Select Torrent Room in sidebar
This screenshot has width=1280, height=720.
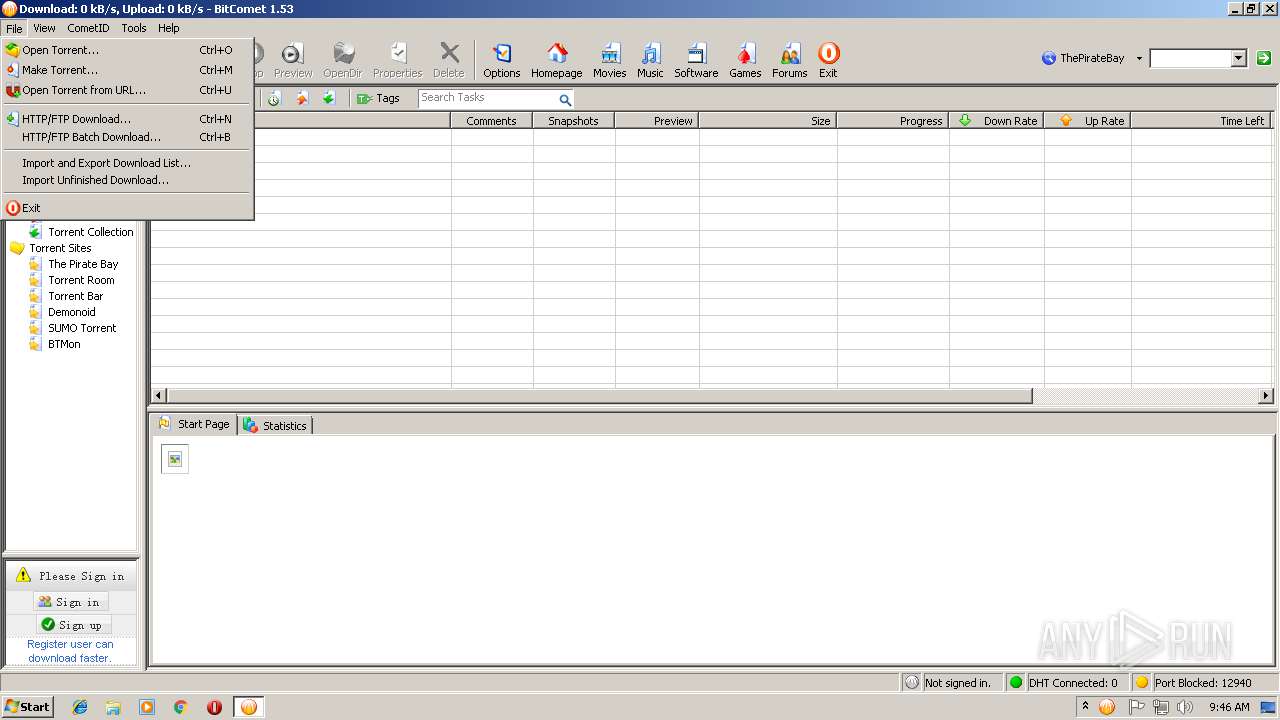pos(81,280)
